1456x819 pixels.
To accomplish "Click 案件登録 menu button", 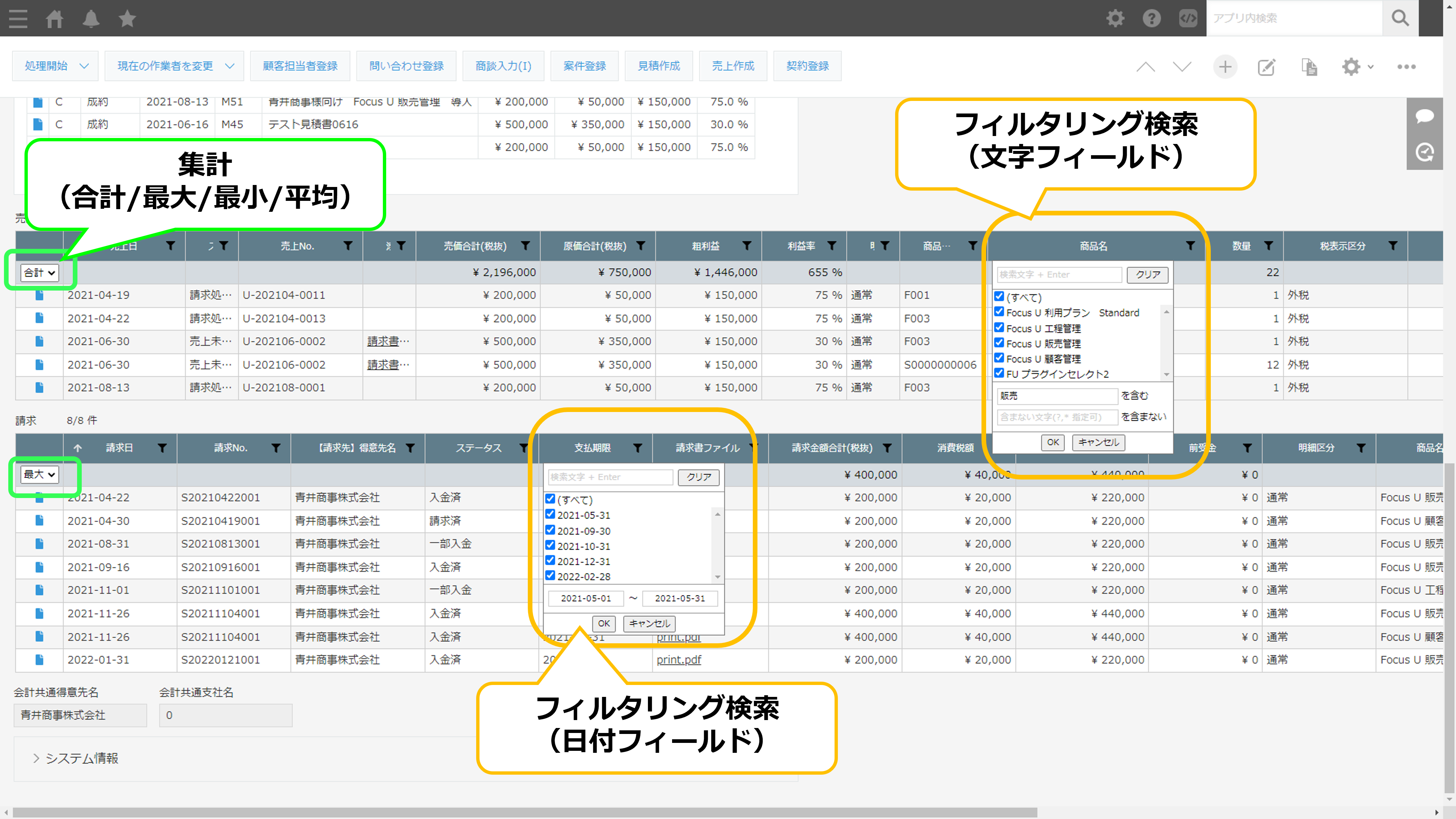I will click(x=584, y=66).
